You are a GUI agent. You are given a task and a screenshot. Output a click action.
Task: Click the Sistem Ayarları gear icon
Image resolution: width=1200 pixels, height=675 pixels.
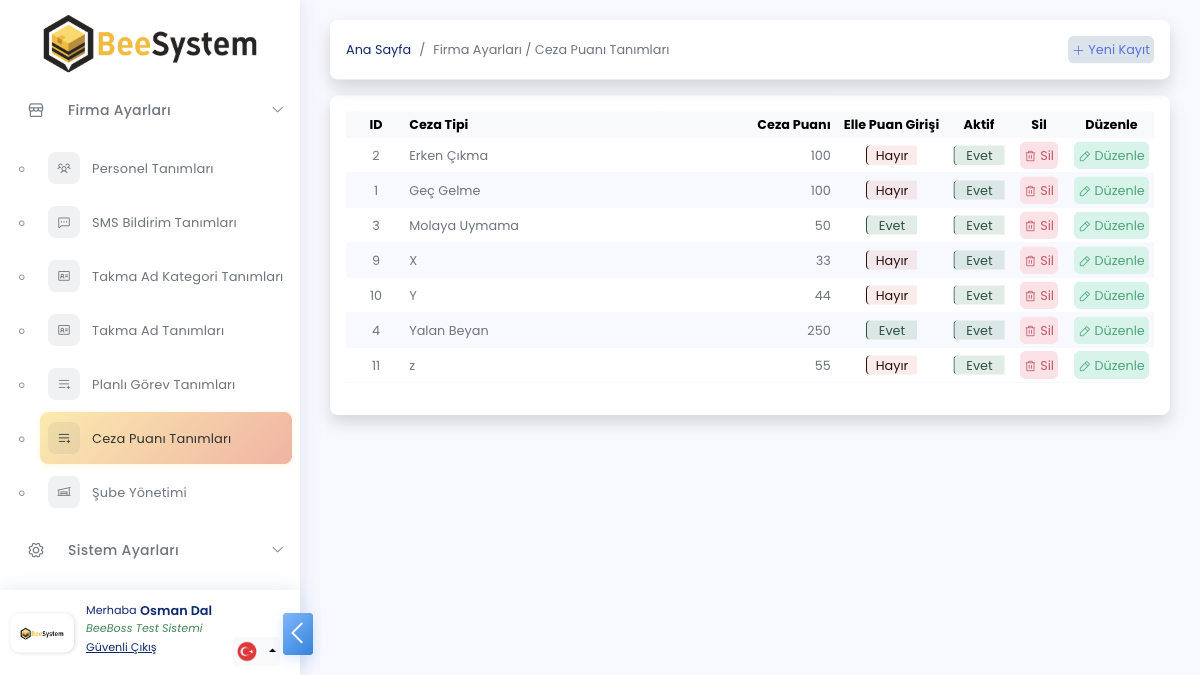click(x=36, y=550)
